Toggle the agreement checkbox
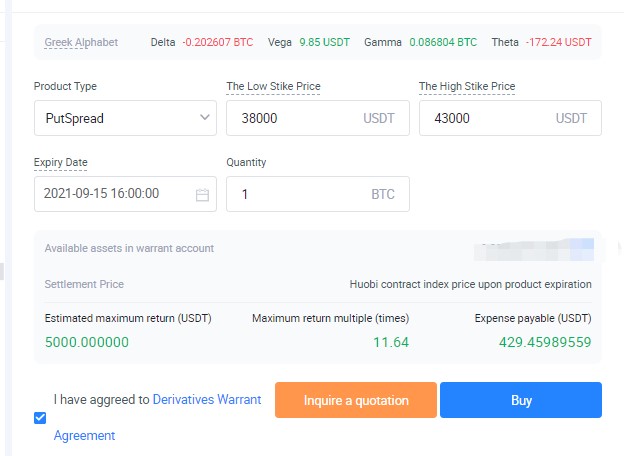624x456 pixels. pyautogui.click(x=40, y=418)
